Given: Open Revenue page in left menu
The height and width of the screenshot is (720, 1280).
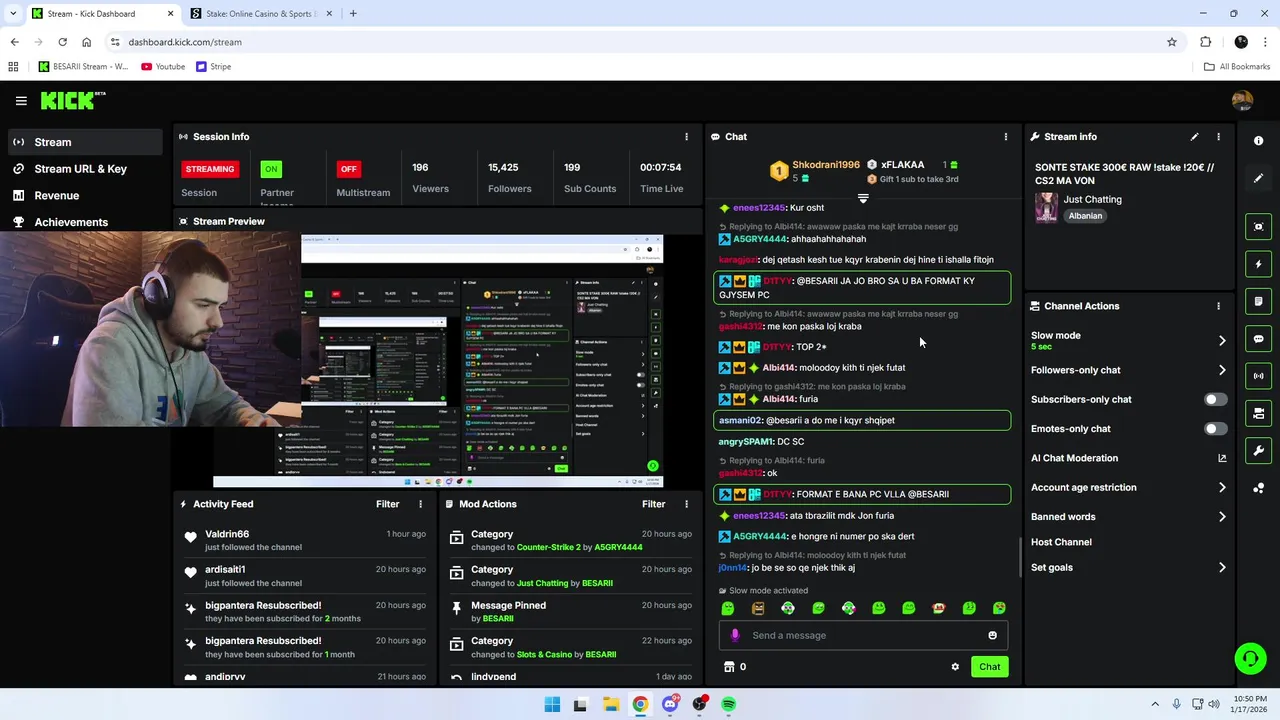Looking at the screenshot, I should [x=84, y=196].
